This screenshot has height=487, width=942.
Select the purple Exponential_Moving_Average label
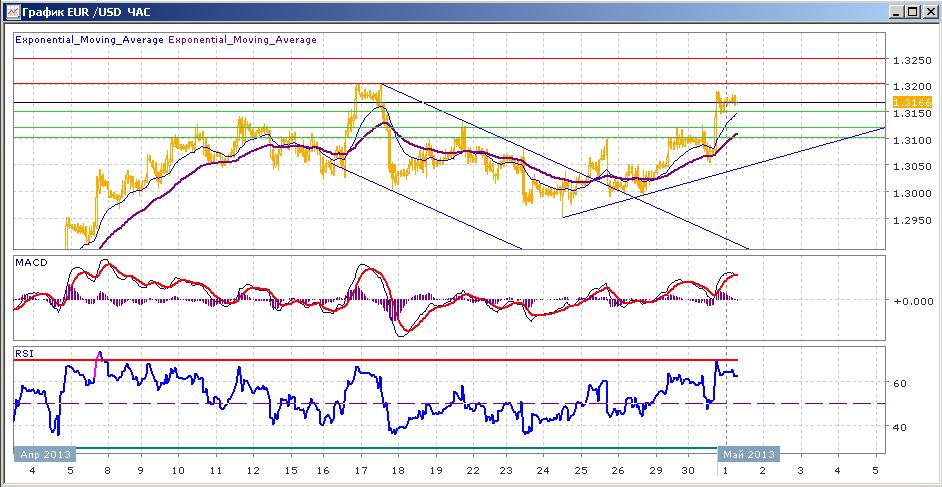point(242,40)
